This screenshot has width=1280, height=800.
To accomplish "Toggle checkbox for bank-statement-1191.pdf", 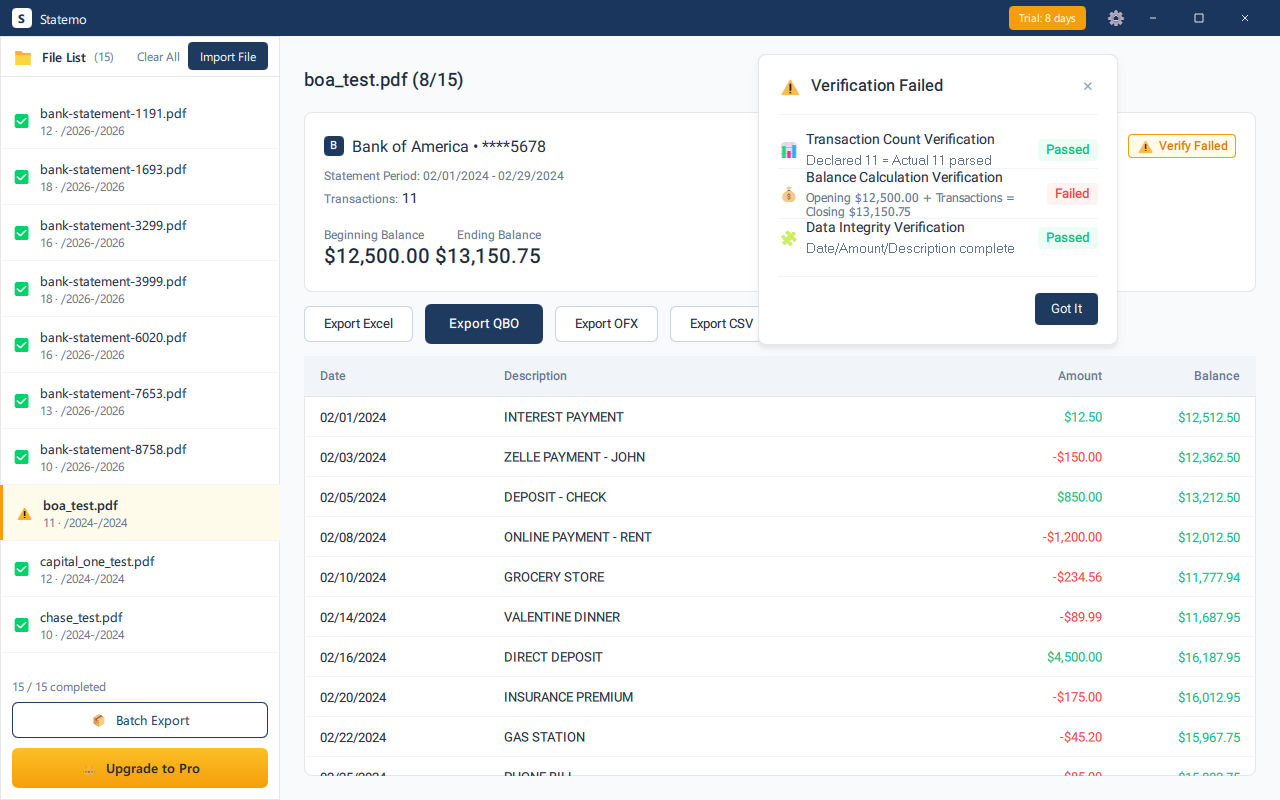I will (x=21, y=121).
